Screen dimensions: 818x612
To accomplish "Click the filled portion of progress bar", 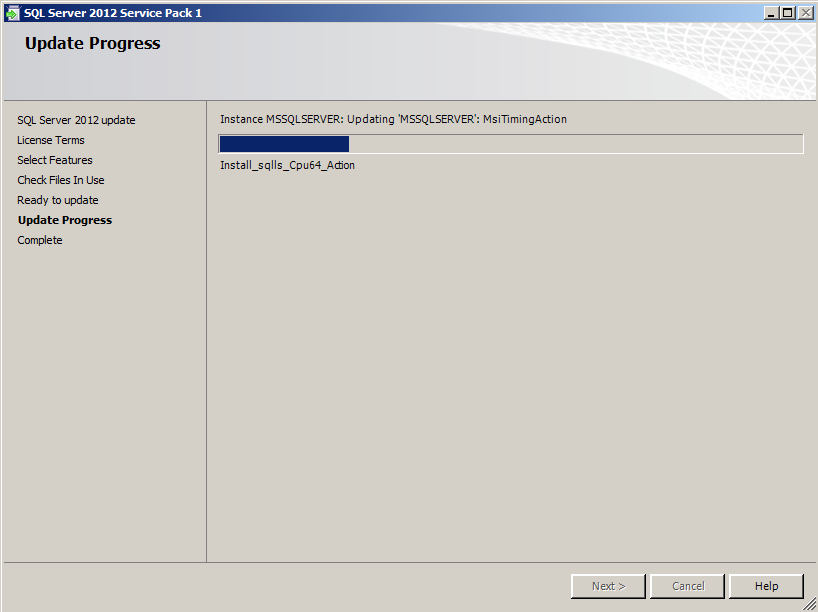I will tap(284, 144).
